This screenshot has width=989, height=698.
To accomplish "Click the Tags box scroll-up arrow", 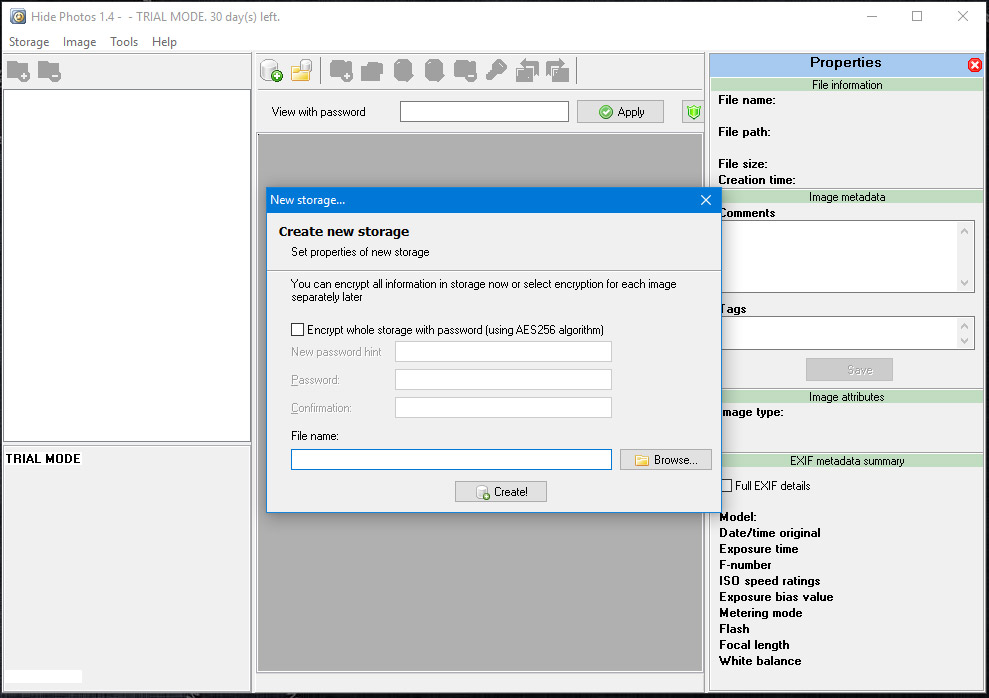I will 965,325.
